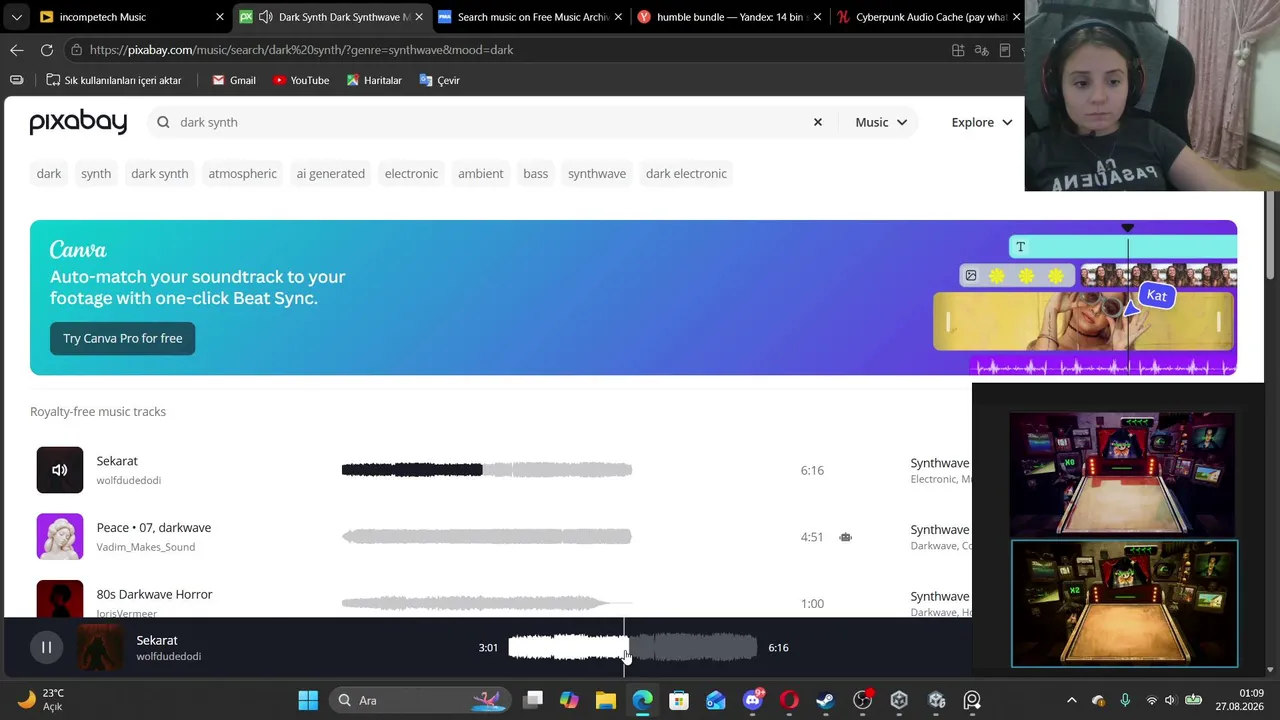
Task: Select the atmospheric tag chip
Action: 243,173
